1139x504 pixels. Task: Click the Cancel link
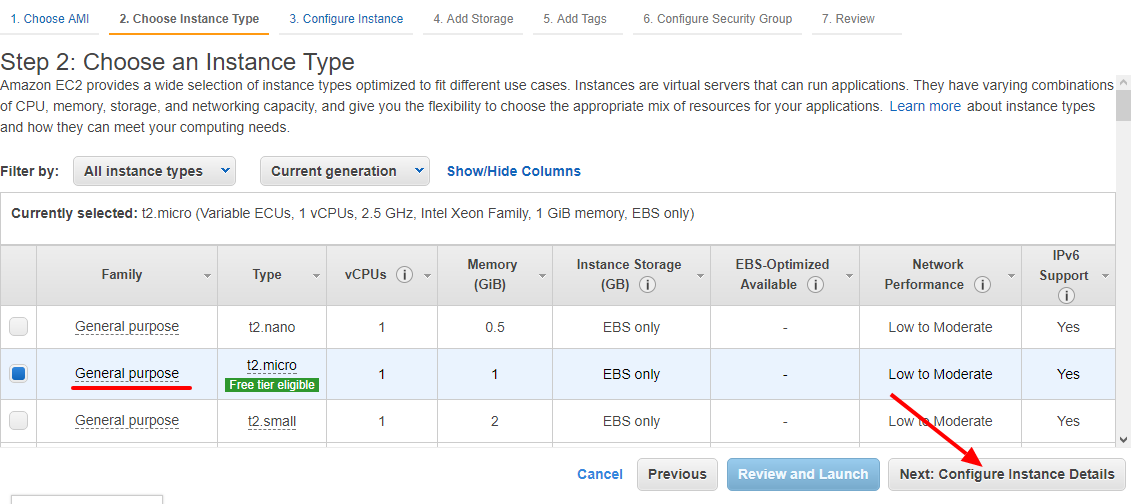(x=600, y=474)
